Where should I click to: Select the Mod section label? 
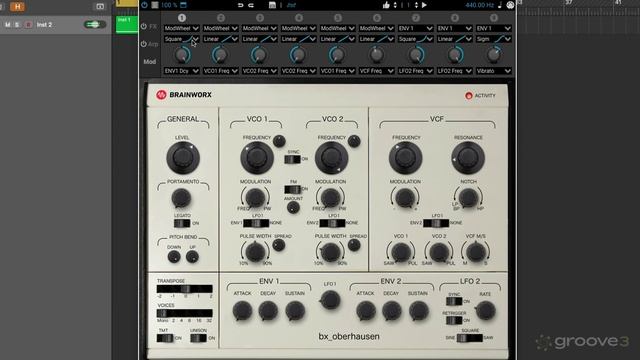[x=149, y=62]
